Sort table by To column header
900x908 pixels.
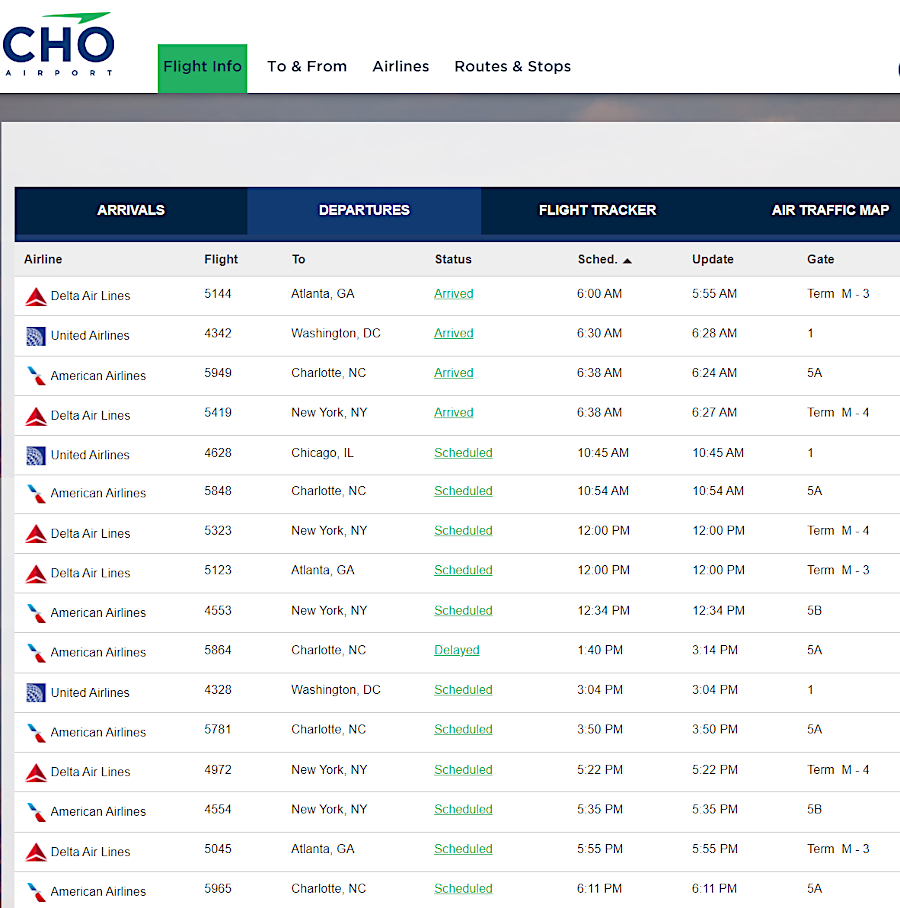[x=298, y=259]
